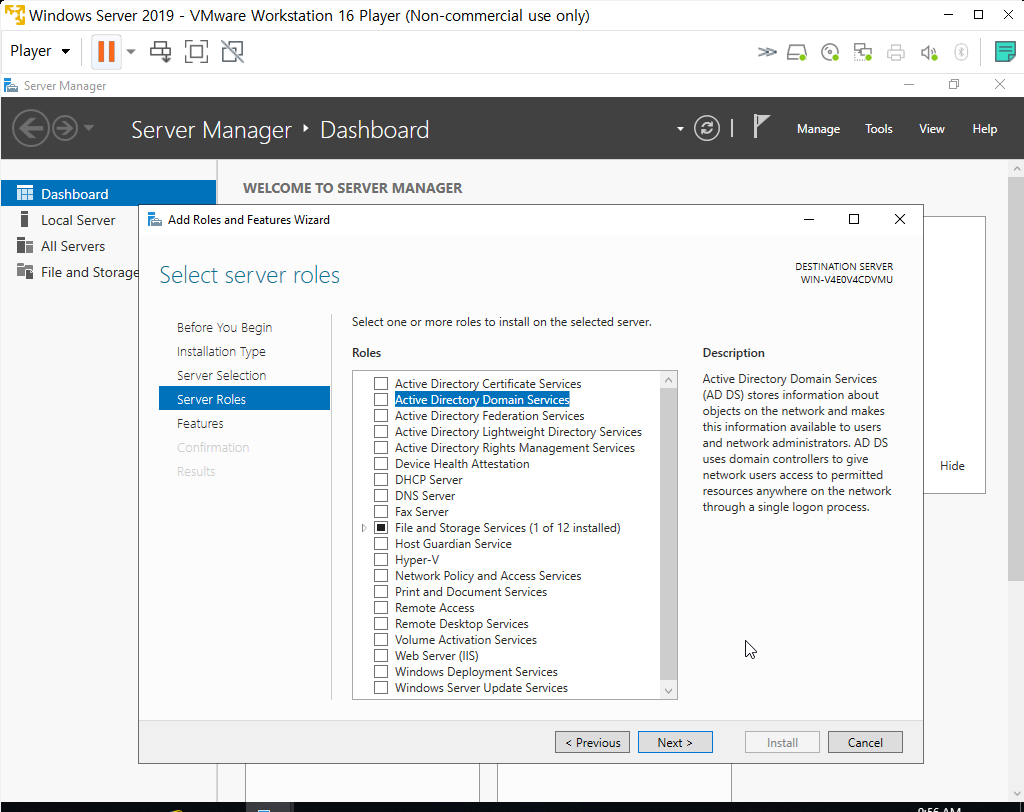The height and width of the screenshot is (812, 1024).
Task: Click the Previous button
Action: tap(592, 742)
